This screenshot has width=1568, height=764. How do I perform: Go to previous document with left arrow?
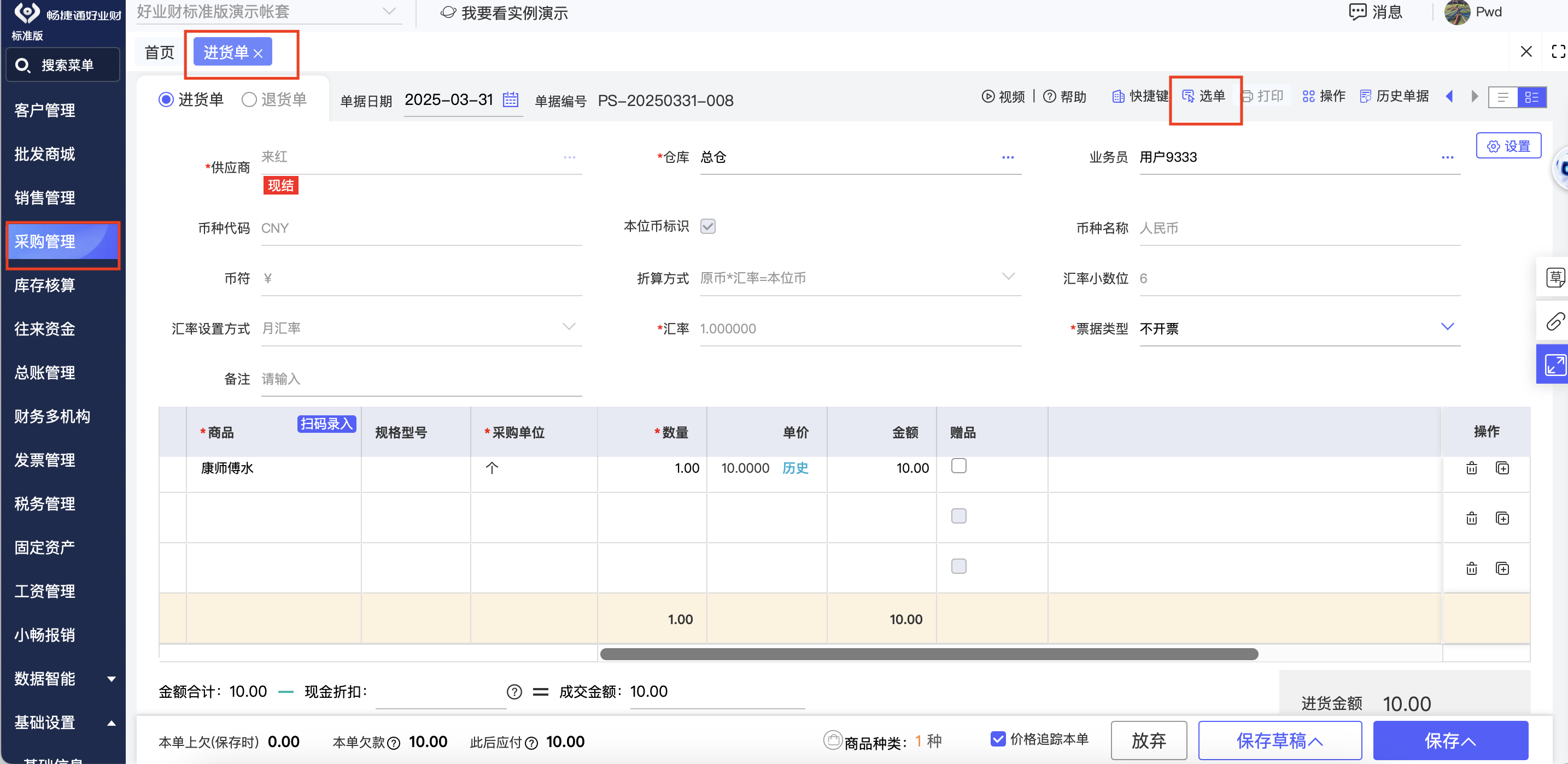(x=1449, y=96)
